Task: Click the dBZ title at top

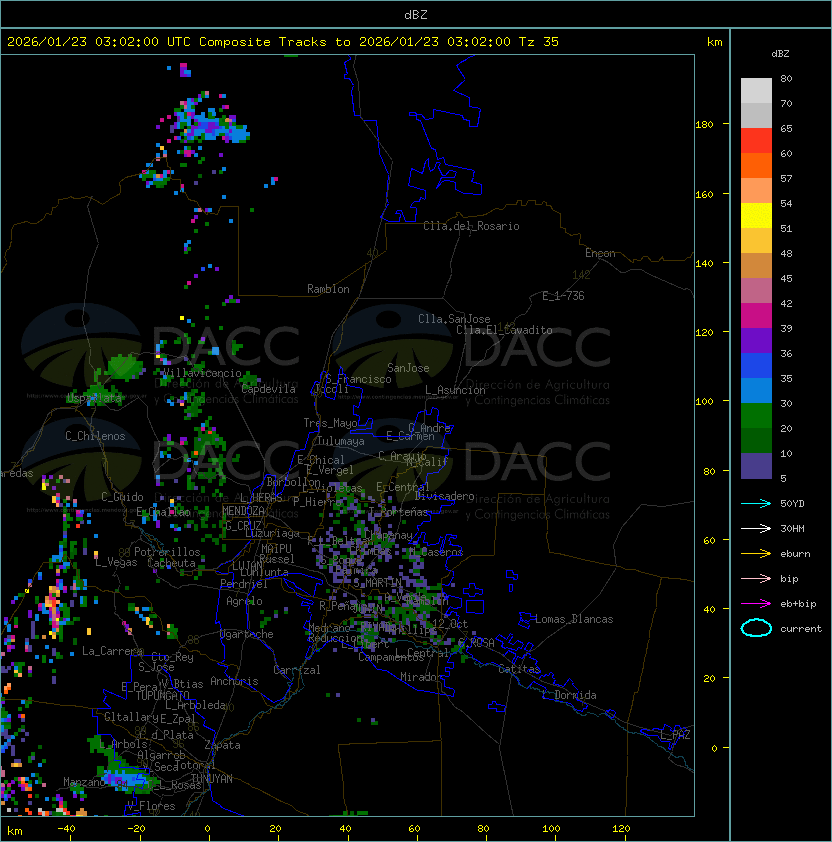Action: pos(416,15)
